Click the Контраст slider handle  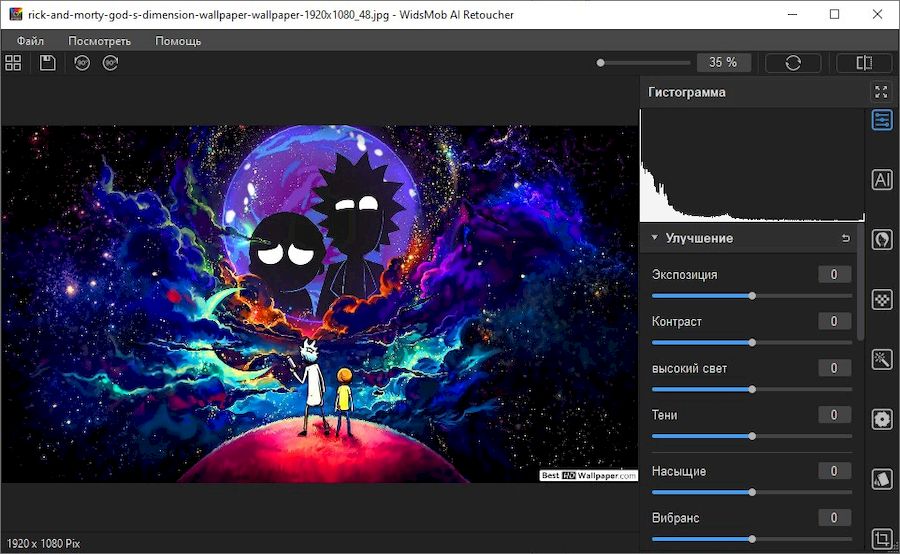[x=752, y=343]
